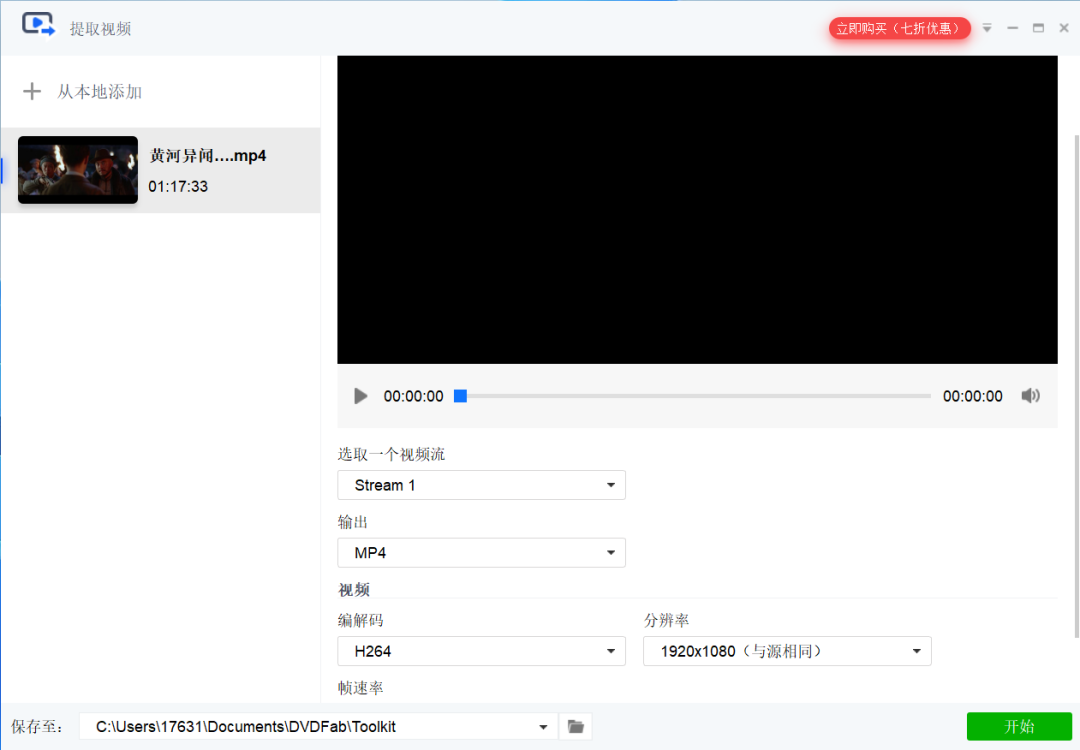1080x750 pixels.
Task: Click the playback progress slider handle
Action: pyautogui.click(x=461, y=396)
